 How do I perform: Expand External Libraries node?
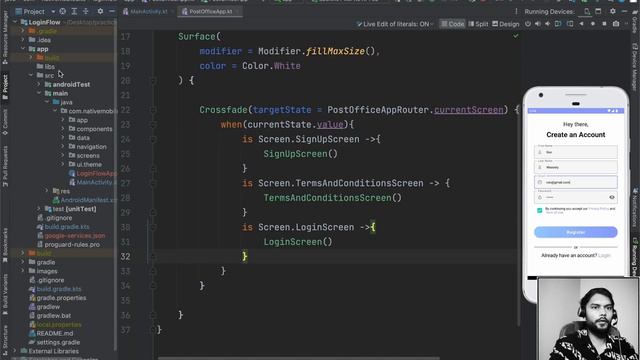(15, 351)
